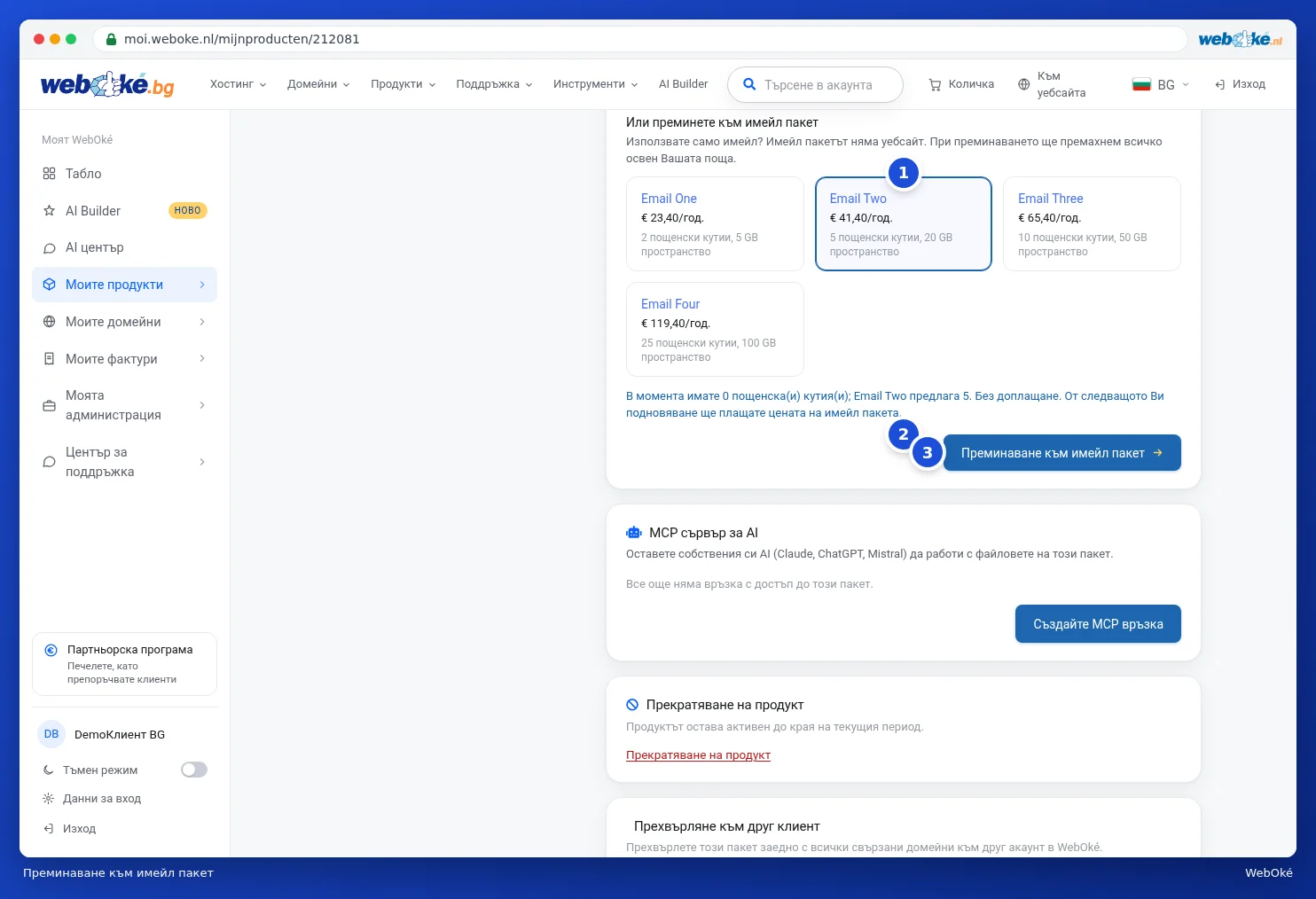Click the red Прекратяване на продукт link

coord(698,755)
